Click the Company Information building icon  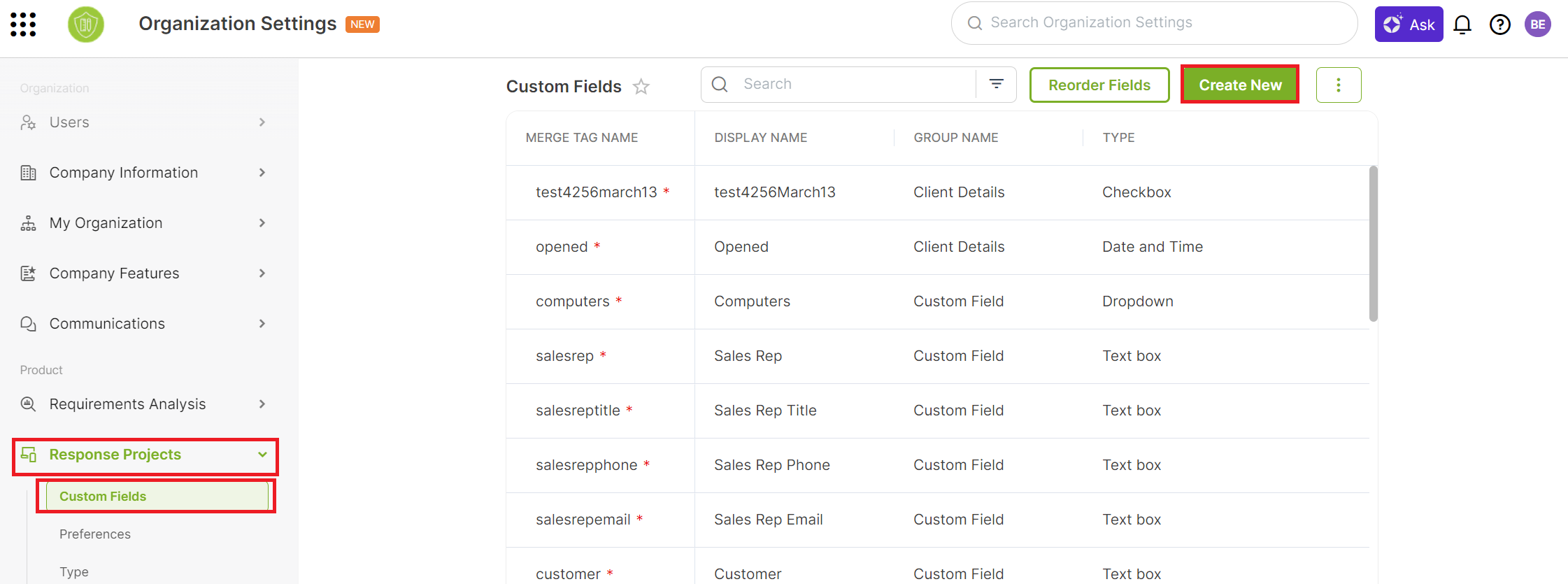point(28,173)
